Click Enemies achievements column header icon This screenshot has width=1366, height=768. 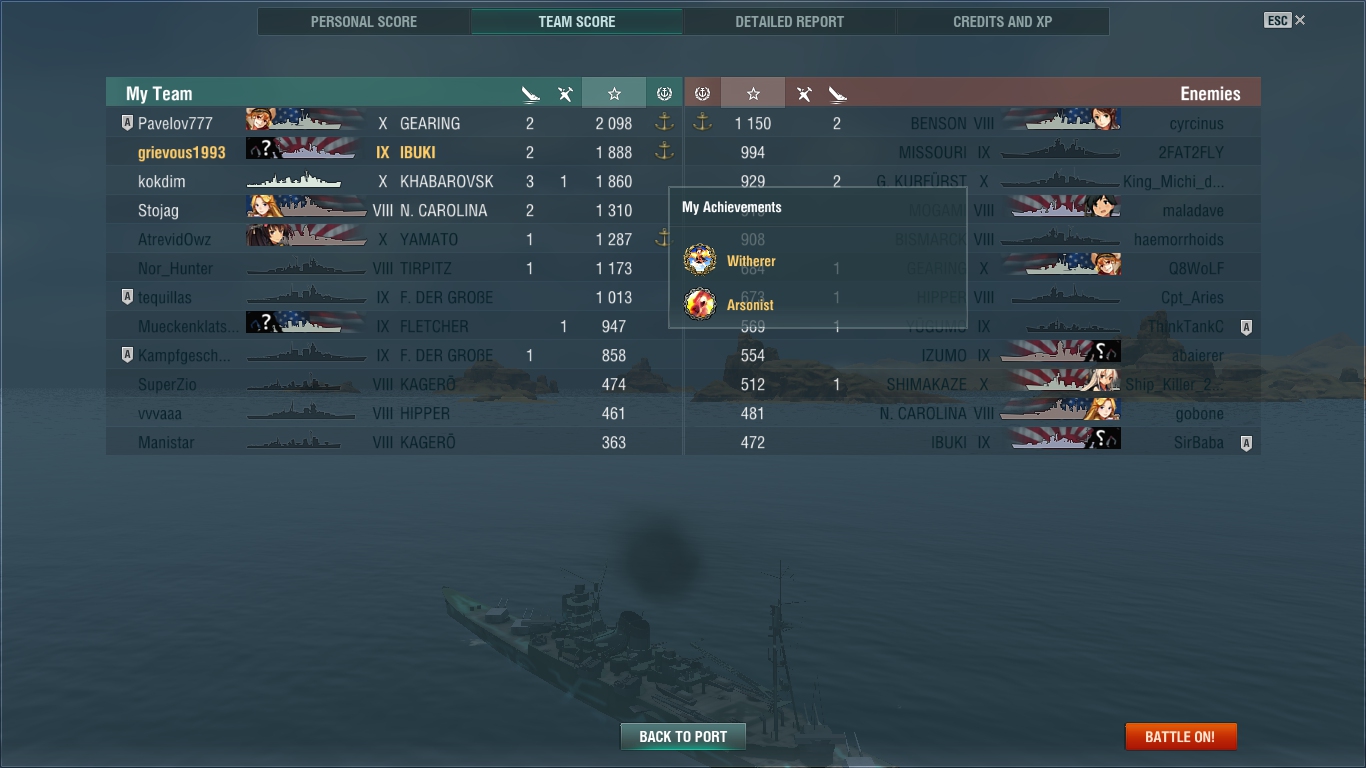[702, 93]
